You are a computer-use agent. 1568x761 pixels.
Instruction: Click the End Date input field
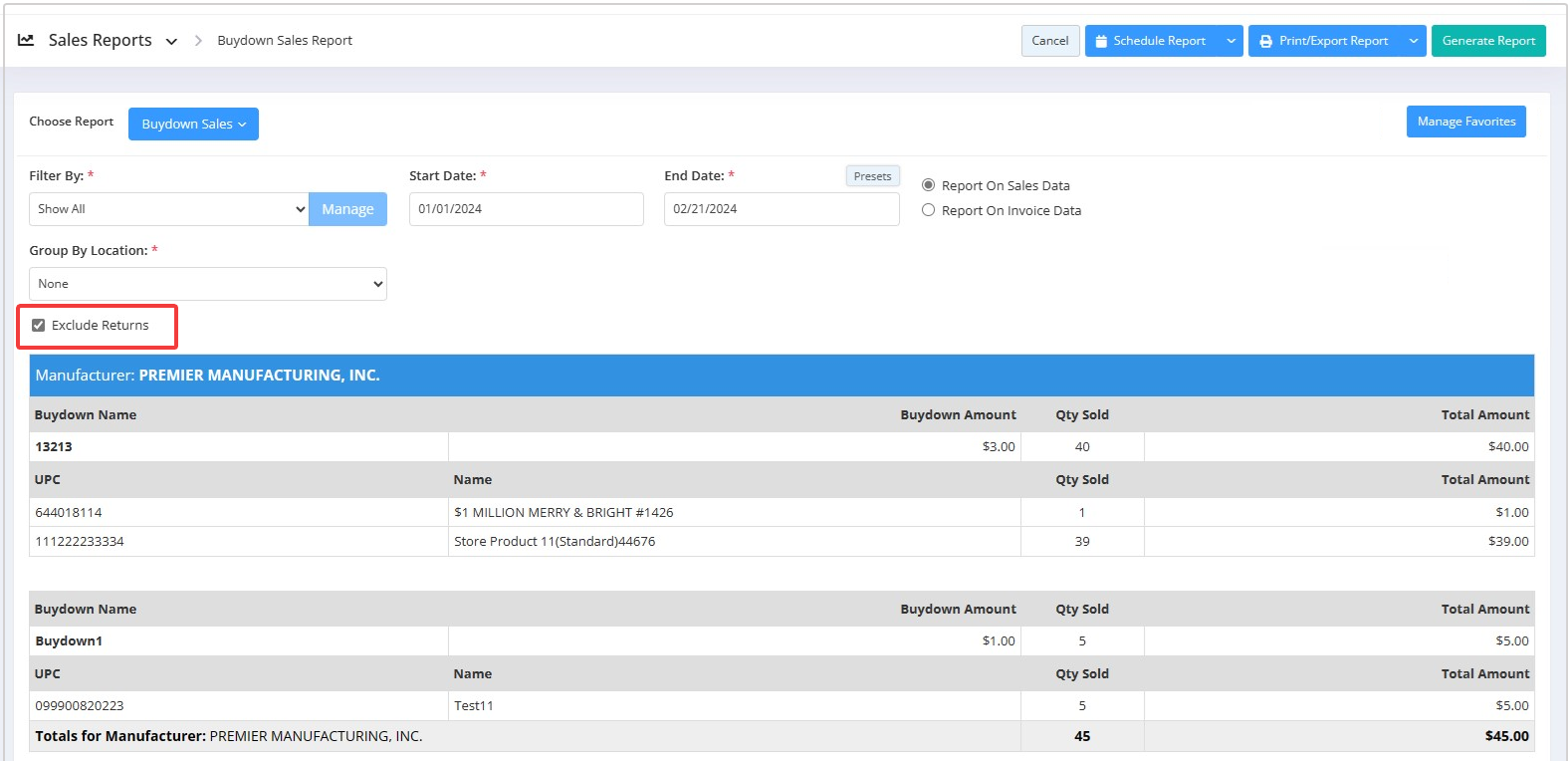pyautogui.click(x=782, y=209)
